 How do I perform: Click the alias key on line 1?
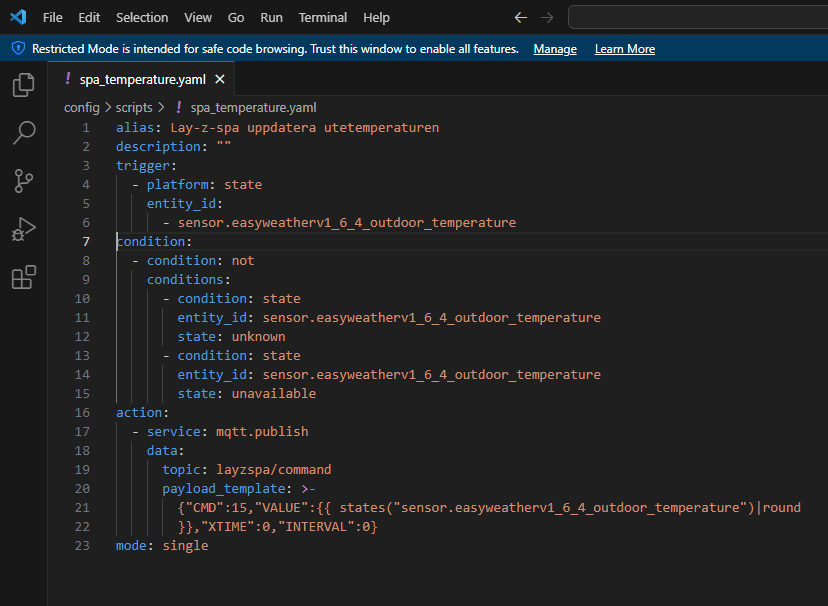[x=135, y=128]
